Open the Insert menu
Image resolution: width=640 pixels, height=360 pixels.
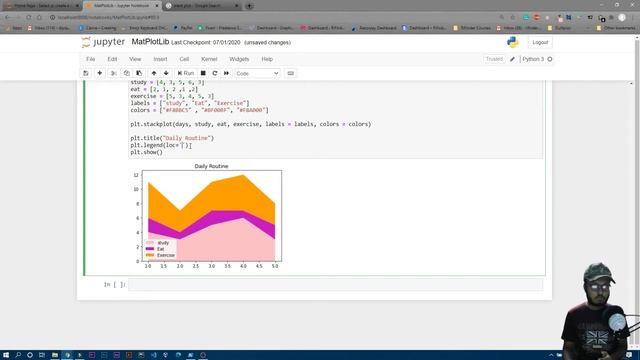click(x=160, y=59)
